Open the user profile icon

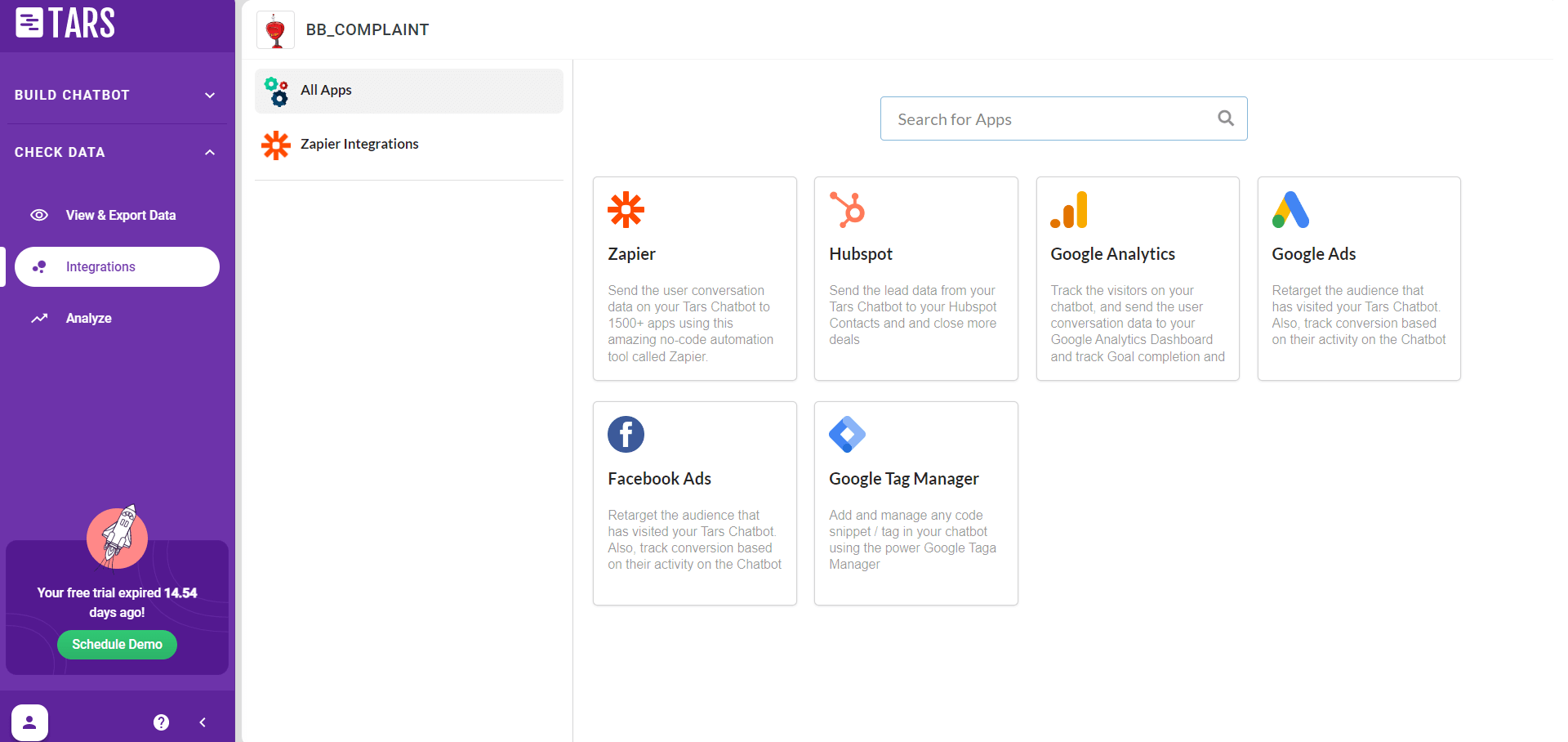click(29, 722)
